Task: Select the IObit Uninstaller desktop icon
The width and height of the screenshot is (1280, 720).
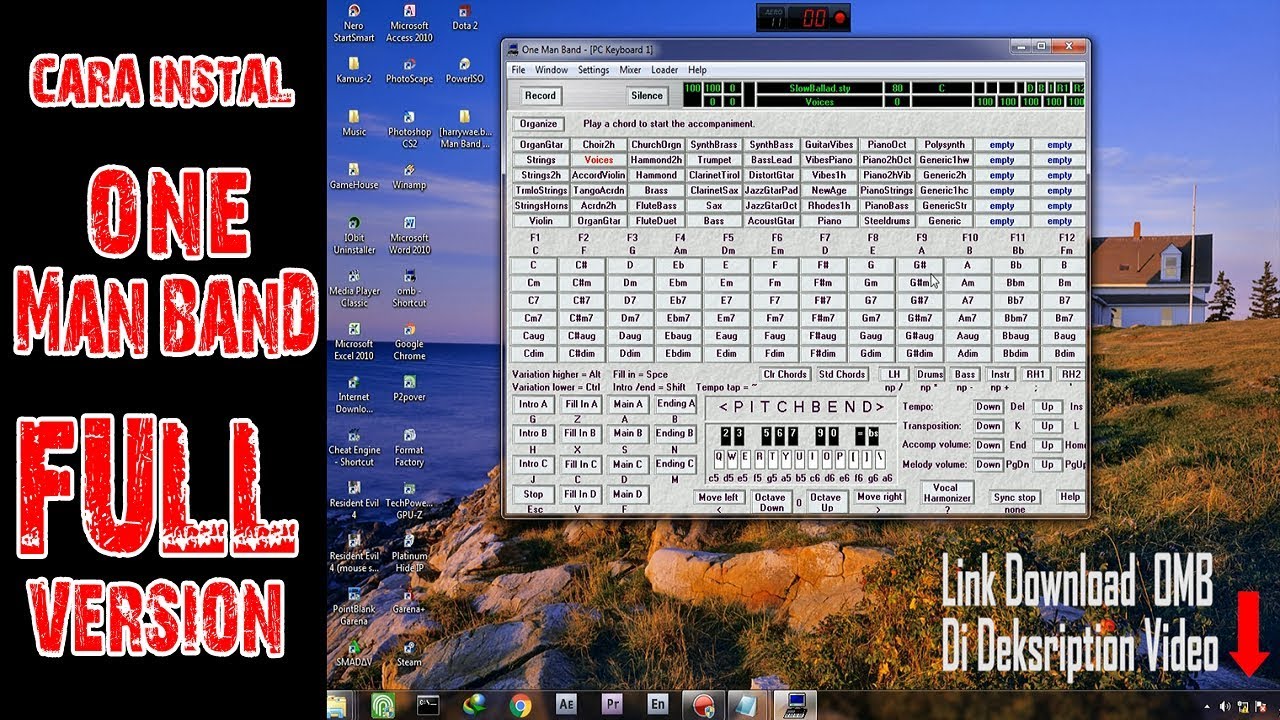Action: click(x=354, y=235)
